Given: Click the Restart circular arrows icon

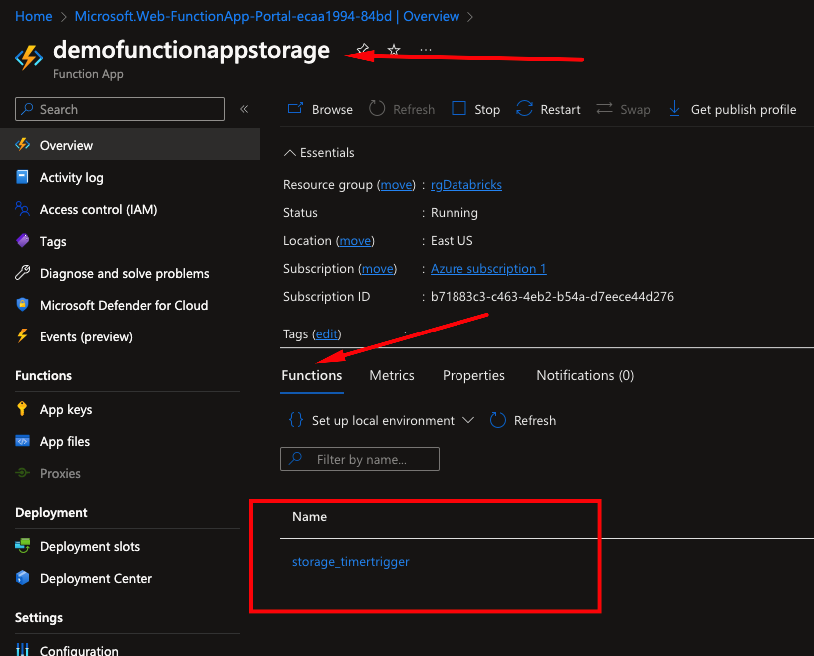Looking at the screenshot, I should click(x=524, y=108).
